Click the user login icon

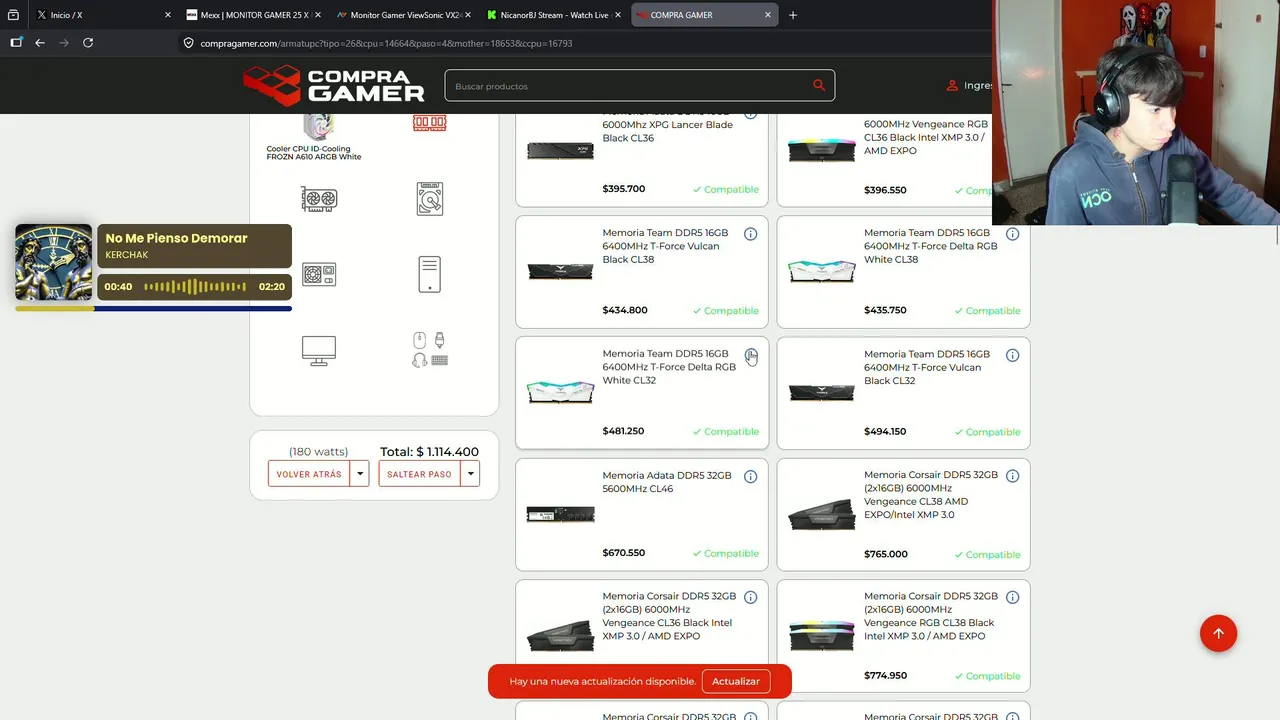point(952,86)
